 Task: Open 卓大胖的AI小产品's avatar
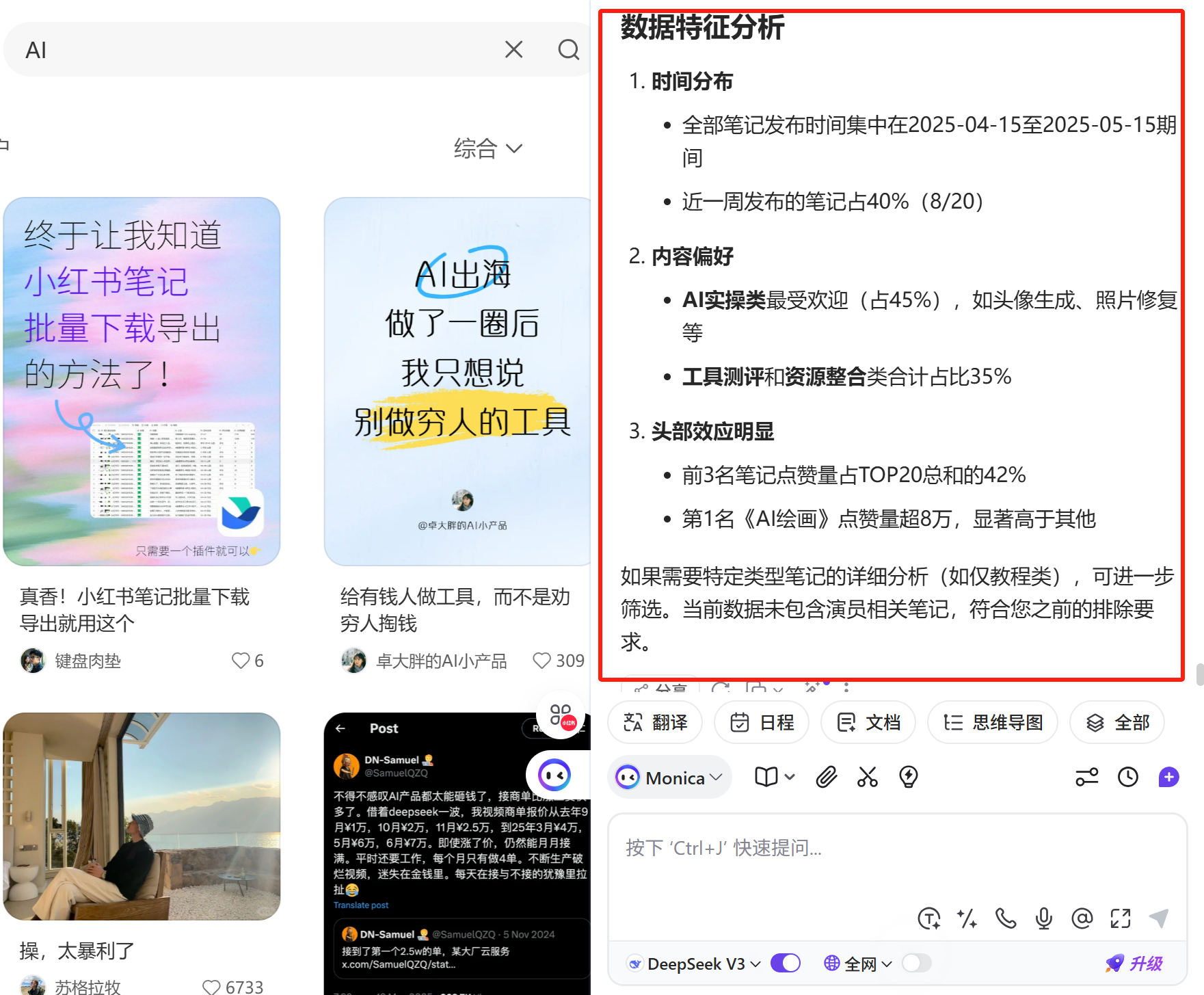353,661
